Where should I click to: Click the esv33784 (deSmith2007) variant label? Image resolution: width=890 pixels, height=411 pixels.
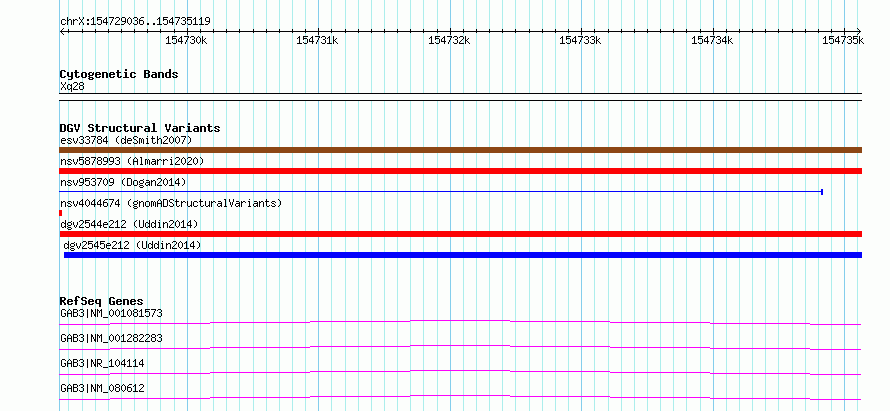[126, 140]
